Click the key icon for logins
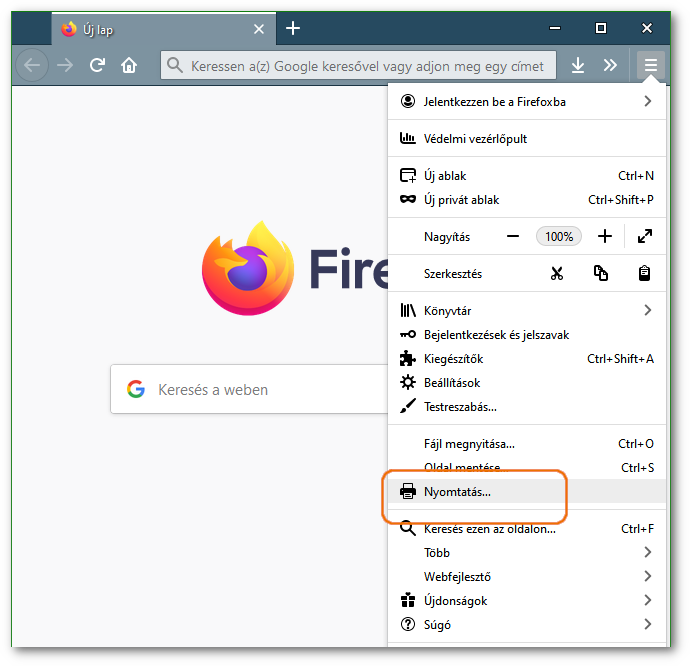 coord(407,335)
